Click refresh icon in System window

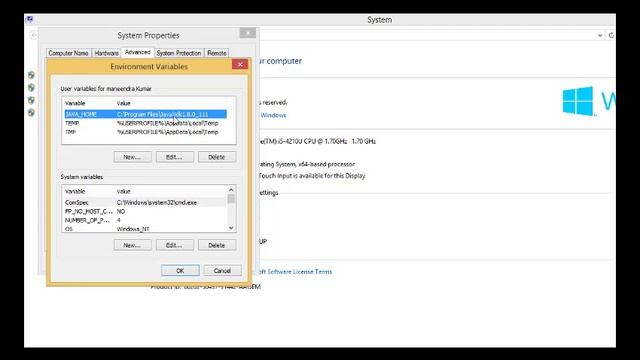(x=611, y=36)
